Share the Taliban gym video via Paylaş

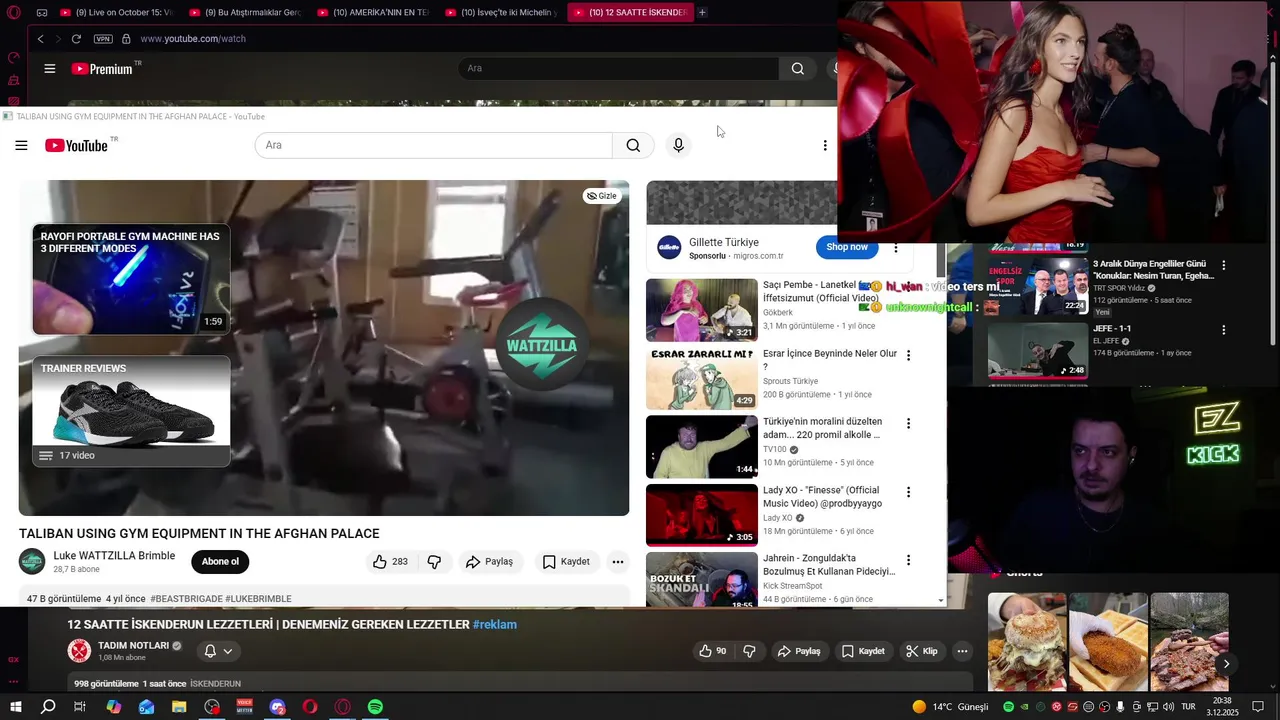click(489, 562)
